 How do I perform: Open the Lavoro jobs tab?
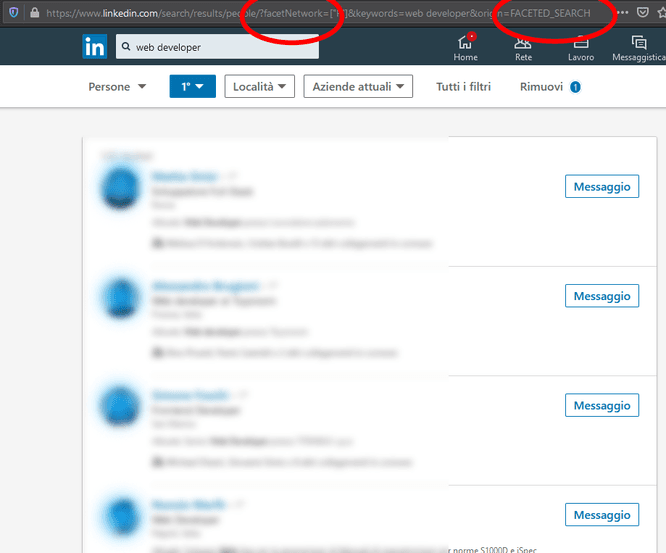coord(581,49)
